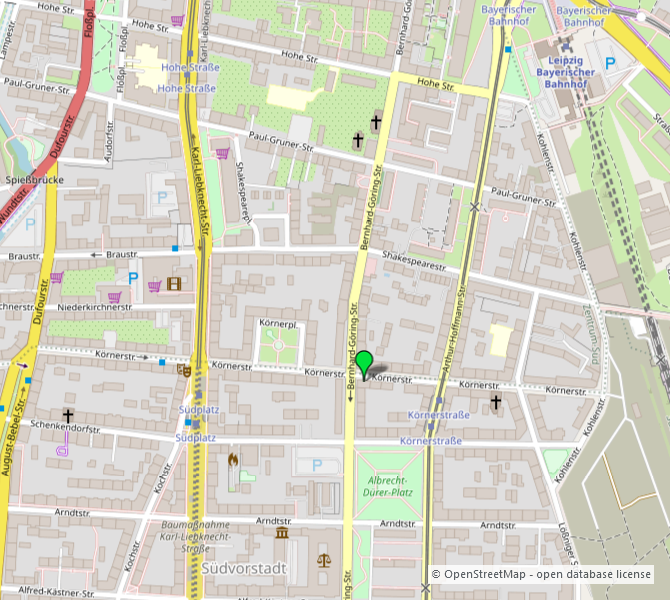
Task: Click the purple music note icon
Action: pyautogui.click(x=62, y=449)
